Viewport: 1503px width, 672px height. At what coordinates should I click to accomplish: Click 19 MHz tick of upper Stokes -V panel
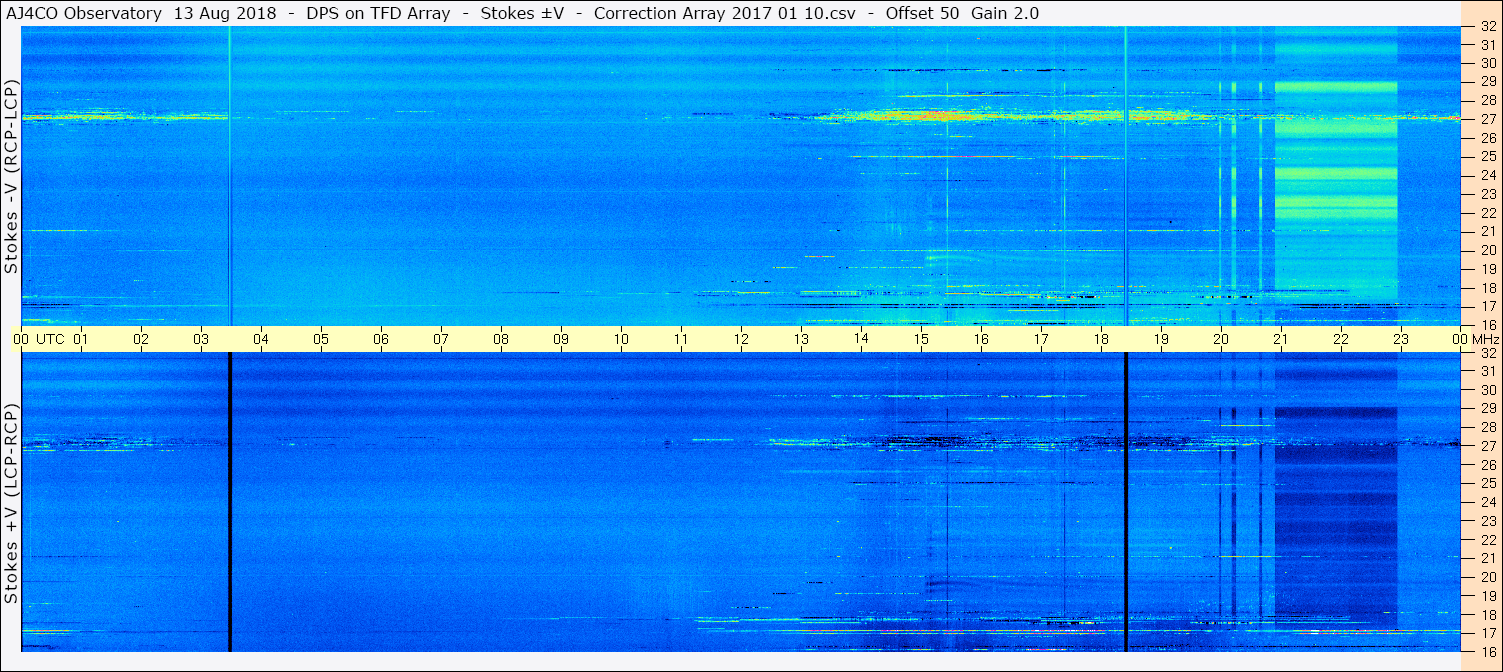1487,268
